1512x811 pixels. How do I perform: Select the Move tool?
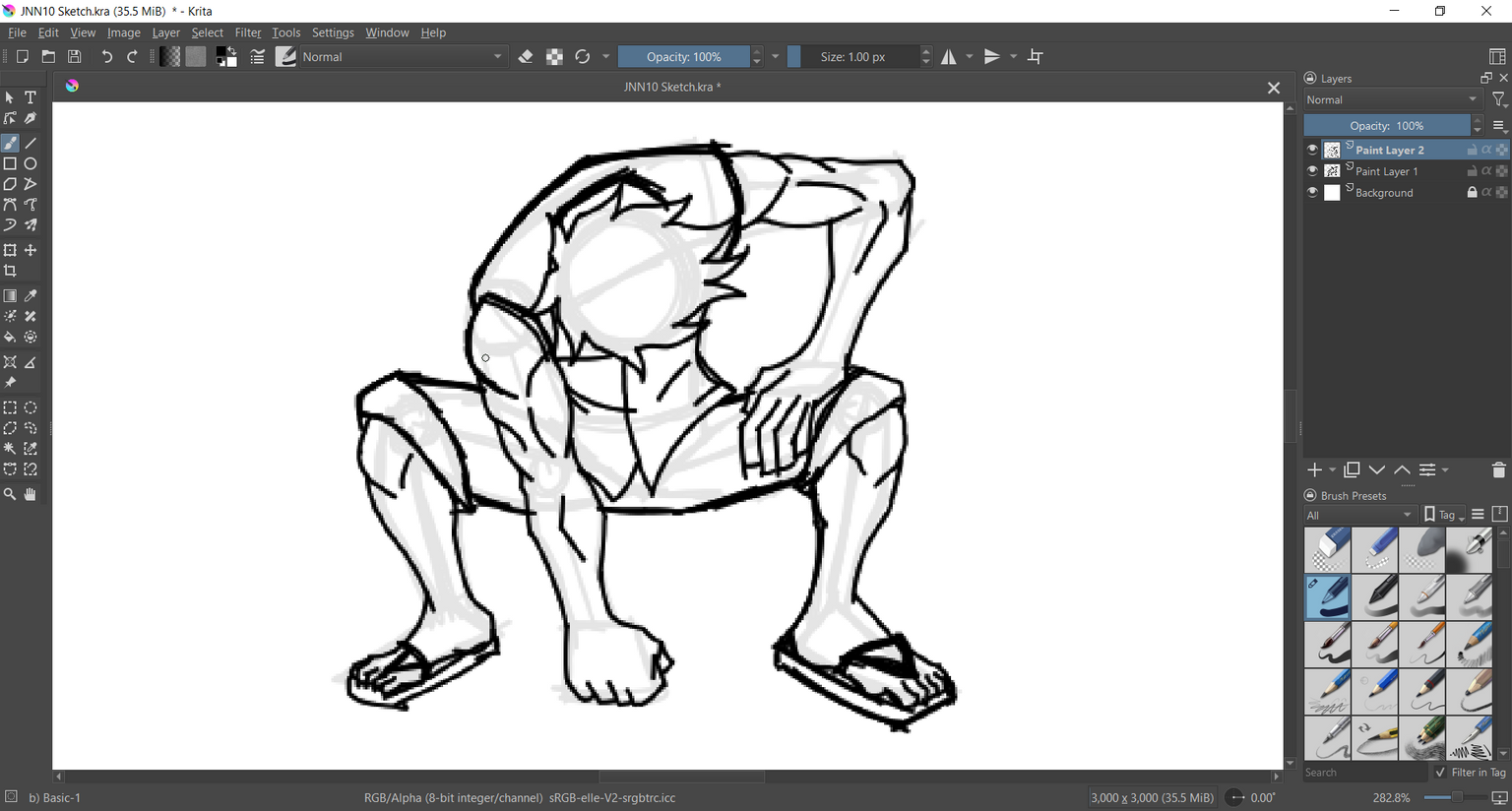(31, 251)
